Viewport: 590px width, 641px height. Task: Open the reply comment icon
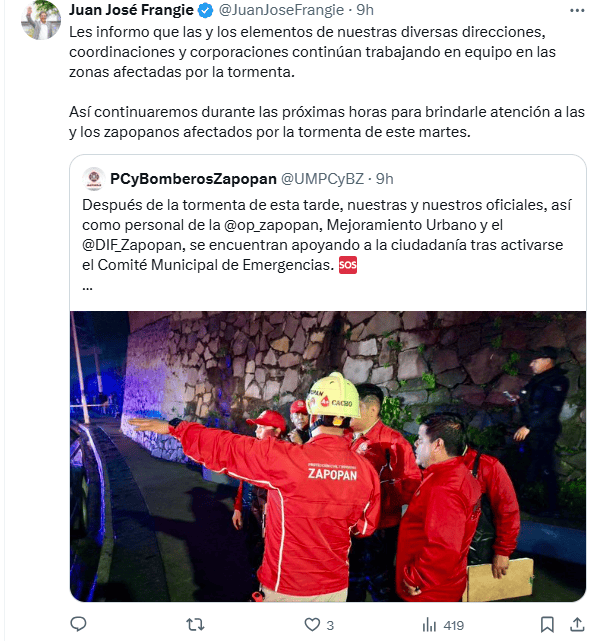point(78,624)
